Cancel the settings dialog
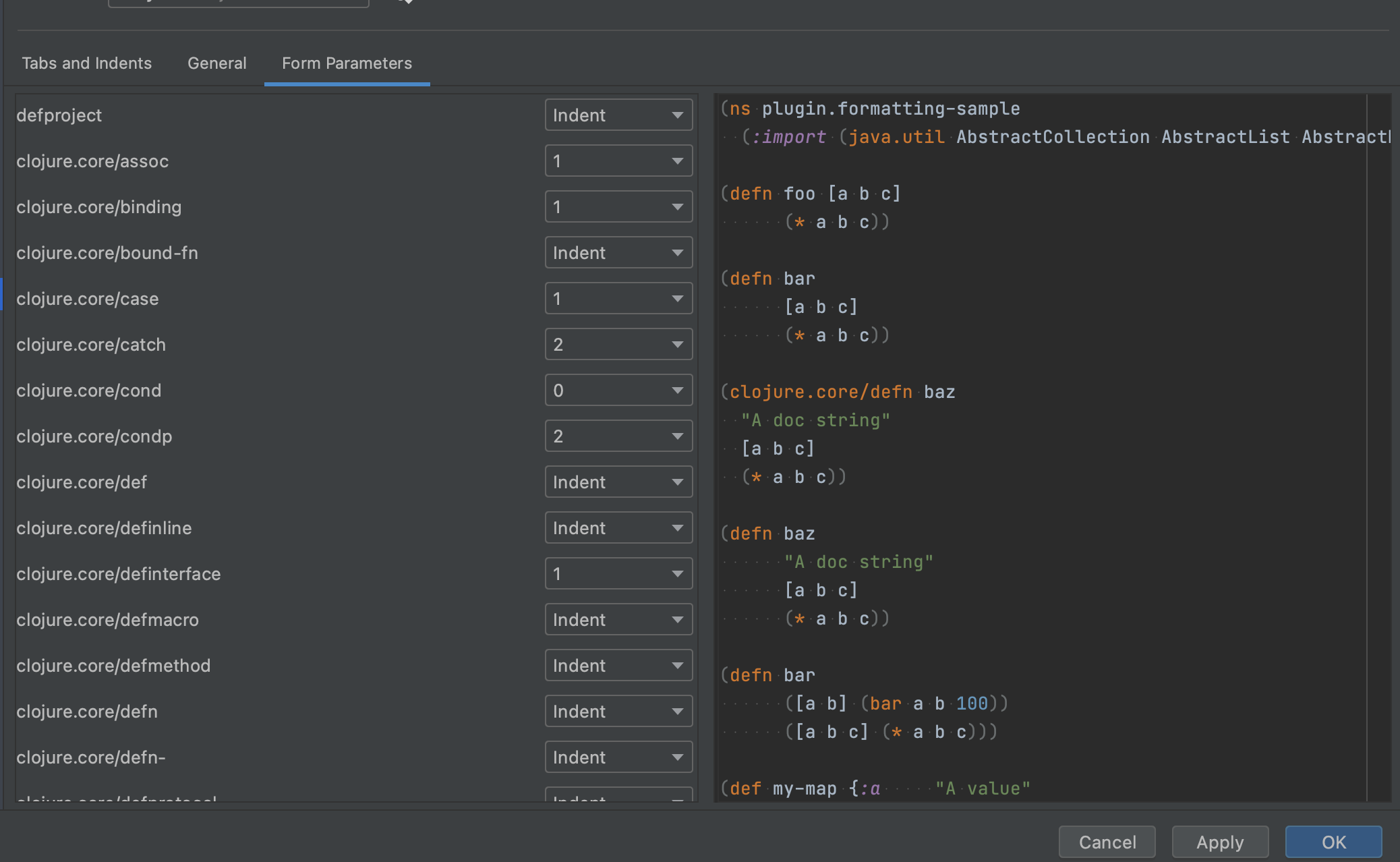Image resolution: width=1400 pixels, height=862 pixels. [1106, 842]
